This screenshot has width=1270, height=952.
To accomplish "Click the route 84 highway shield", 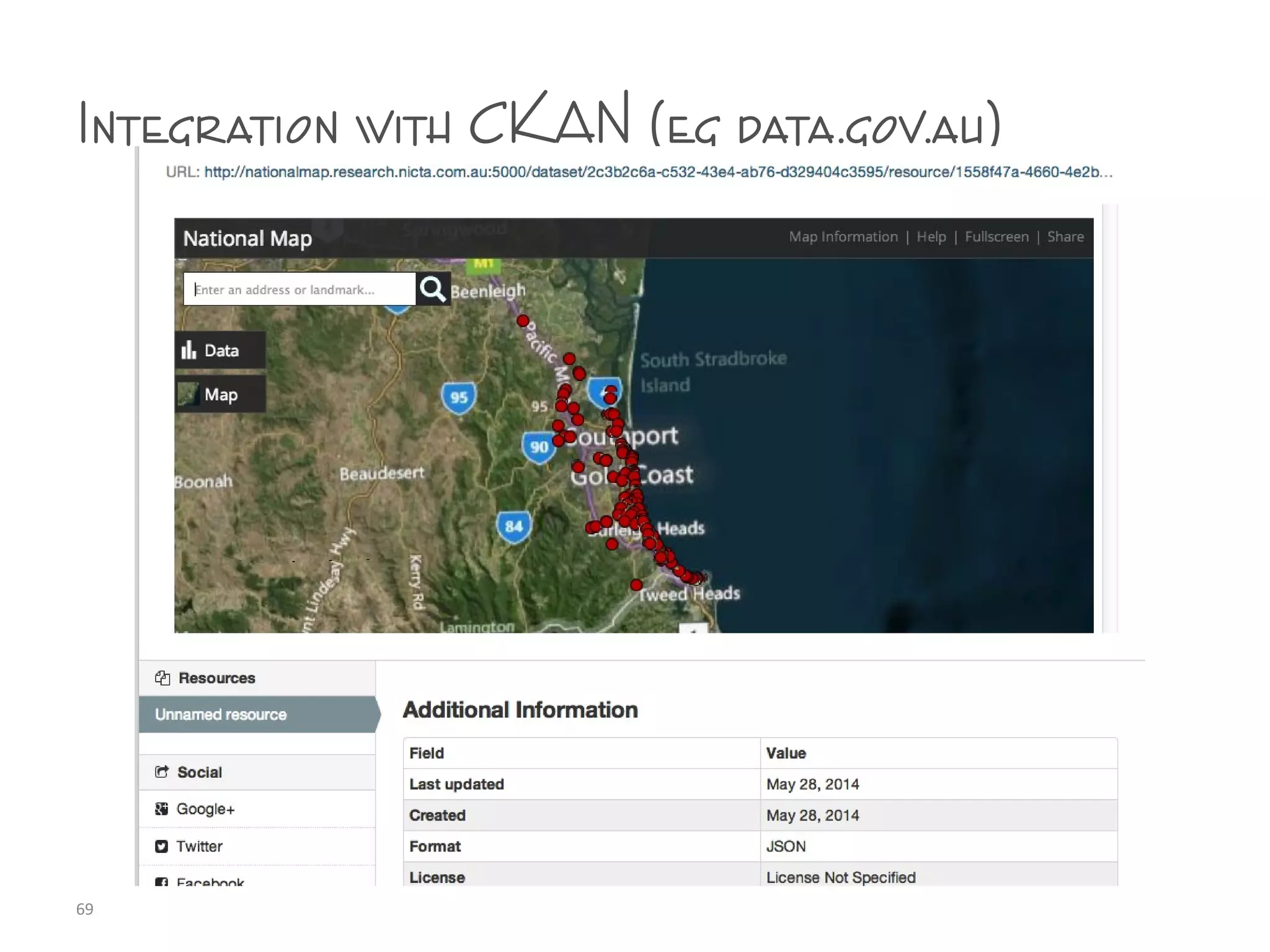I will click(x=513, y=527).
